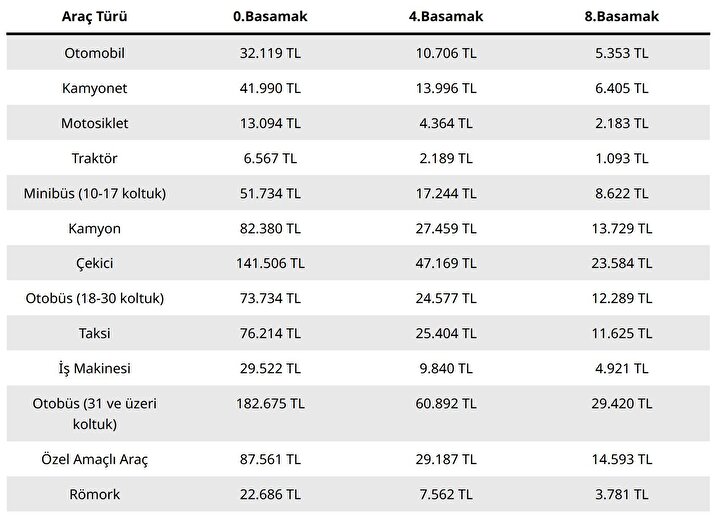Select the Otobüs (18-30 koltuk) label
Screen dimensions: 720x522
point(95,298)
